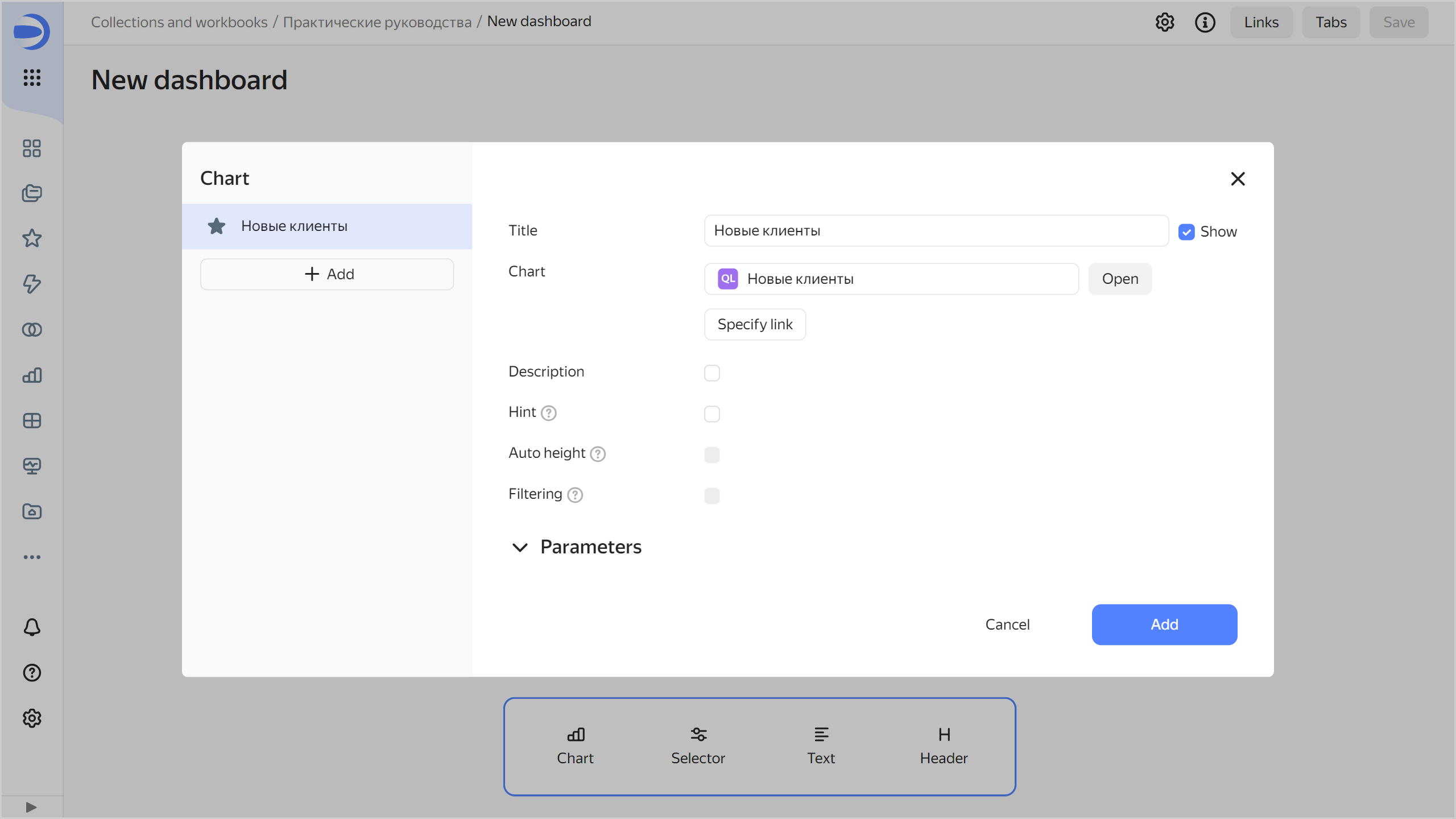Click the Filtering help question-mark icon
The image size is (1456, 819).
coord(575,495)
